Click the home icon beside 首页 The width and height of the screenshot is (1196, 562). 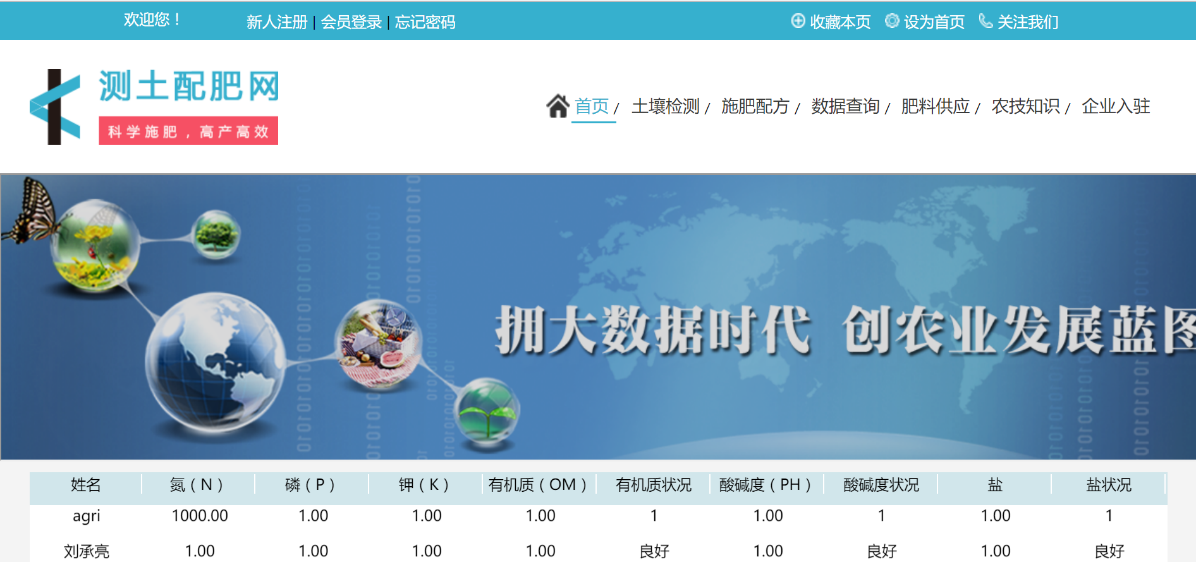tap(558, 106)
